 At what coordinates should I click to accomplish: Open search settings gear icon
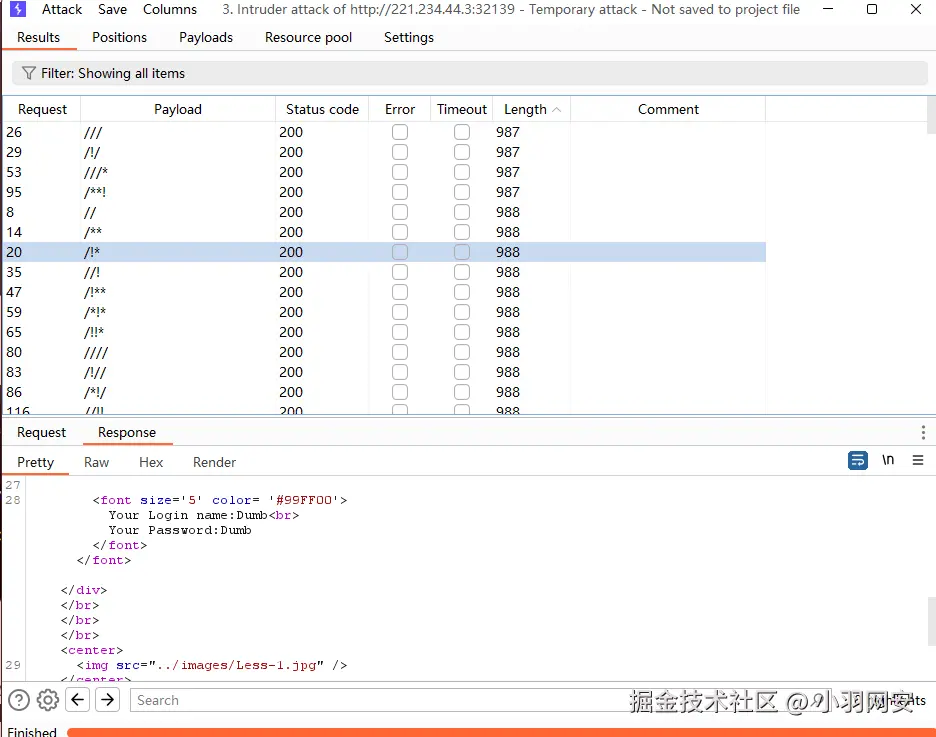[48, 700]
